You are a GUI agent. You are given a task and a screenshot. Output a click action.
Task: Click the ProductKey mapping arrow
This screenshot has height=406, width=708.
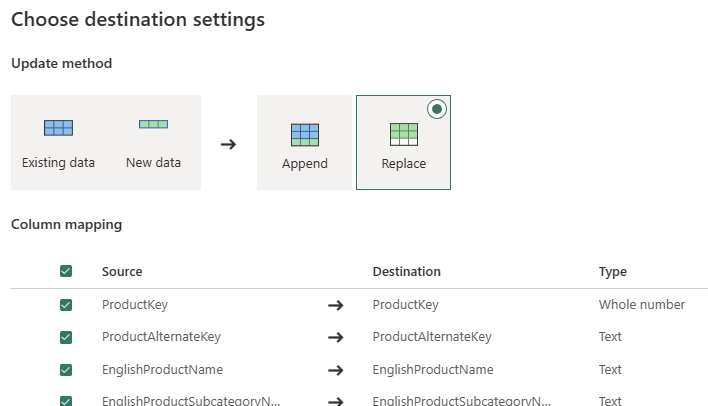[x=336, y=305]
